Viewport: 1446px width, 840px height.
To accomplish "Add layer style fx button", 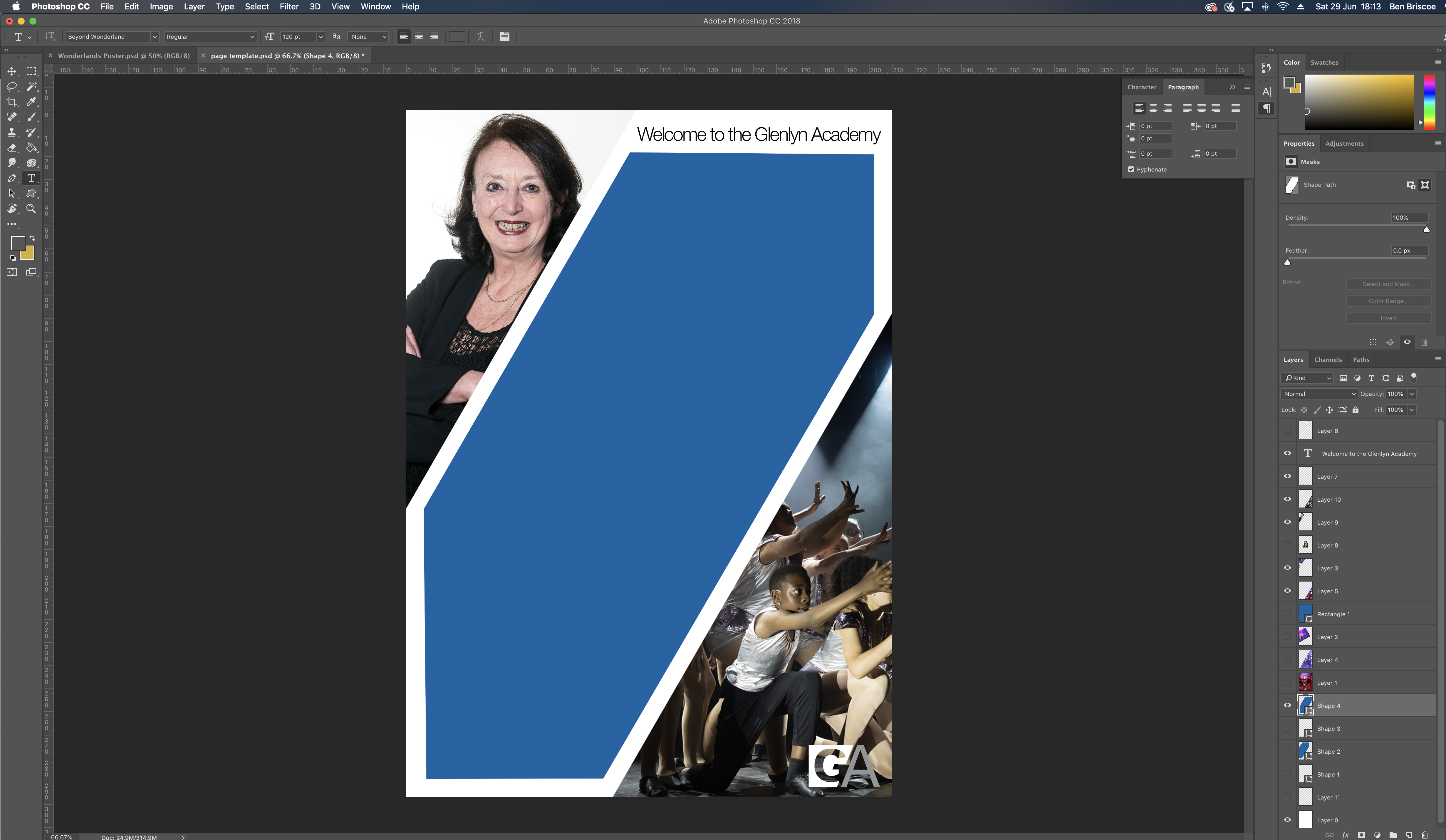I will point(1346,835).
